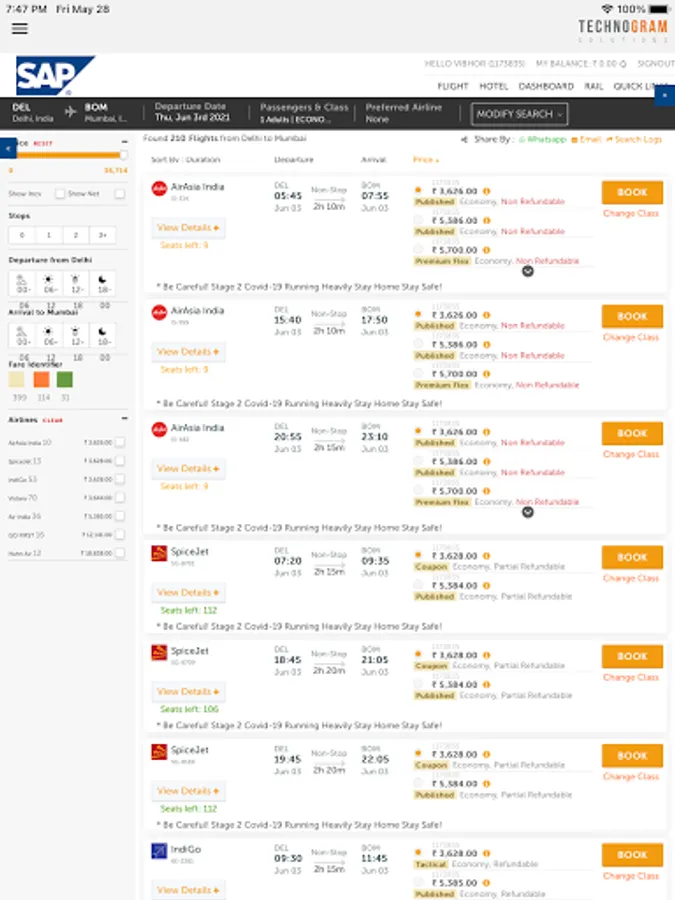This screenshot has width=675, height=900.
Task: Click info icon next to ₹3,628.00 on SpiceJet 07:20
Action: click(487, 556)
